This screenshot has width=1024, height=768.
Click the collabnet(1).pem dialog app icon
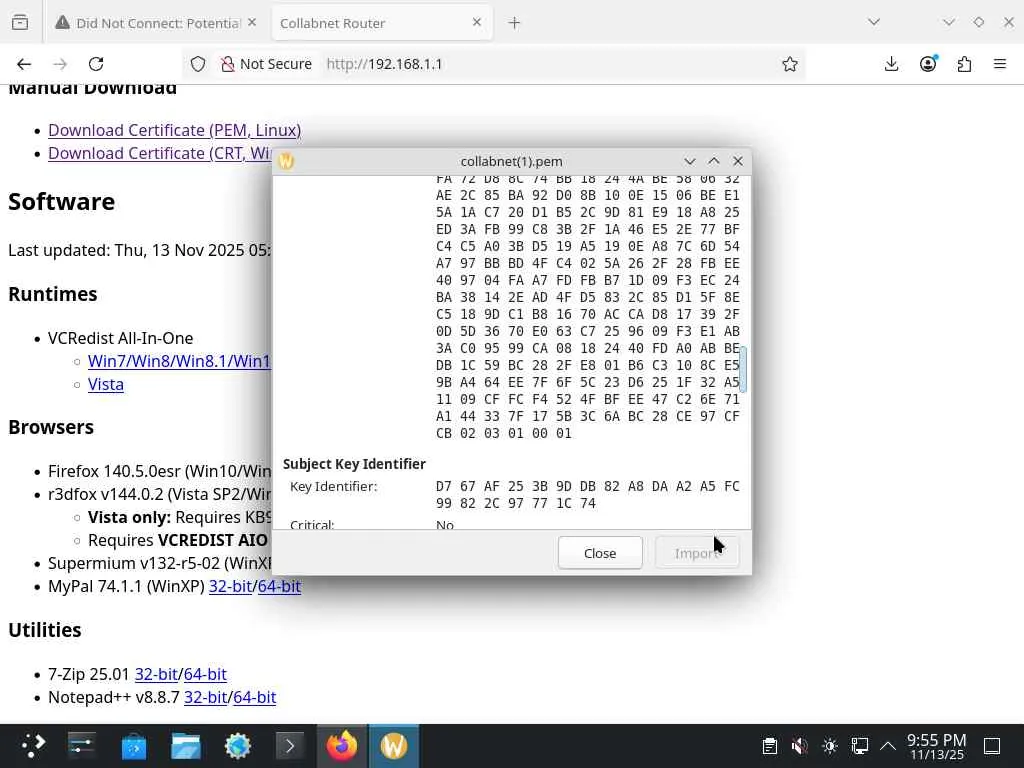tap(286, 161)
